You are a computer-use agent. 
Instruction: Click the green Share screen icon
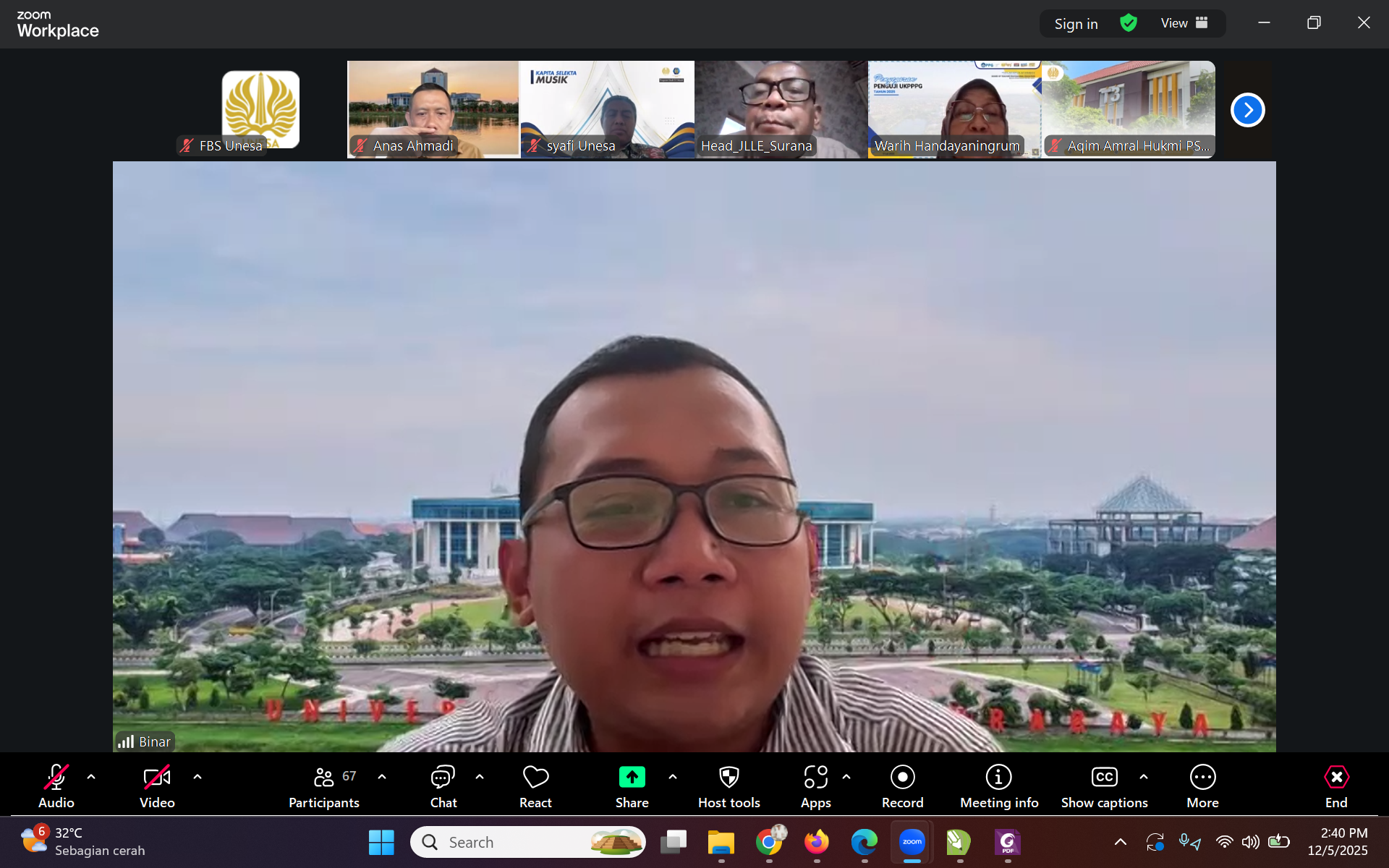(x=632, y=778)
